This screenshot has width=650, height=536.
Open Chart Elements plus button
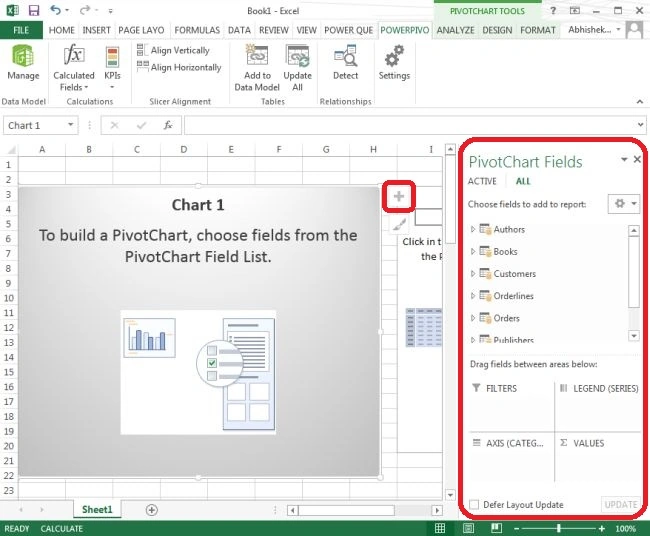tap(398, 196)
